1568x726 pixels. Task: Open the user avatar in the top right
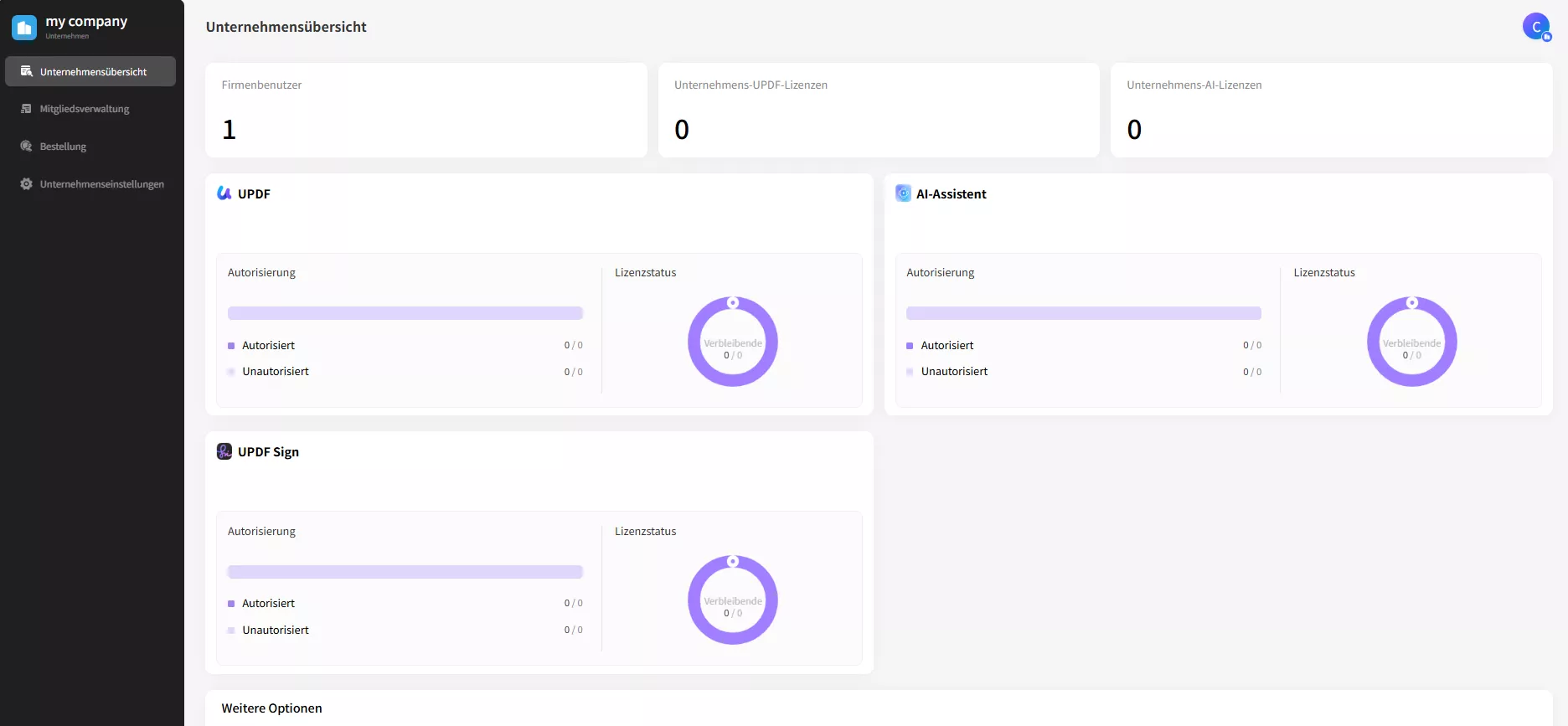[x=1535, y=27]
